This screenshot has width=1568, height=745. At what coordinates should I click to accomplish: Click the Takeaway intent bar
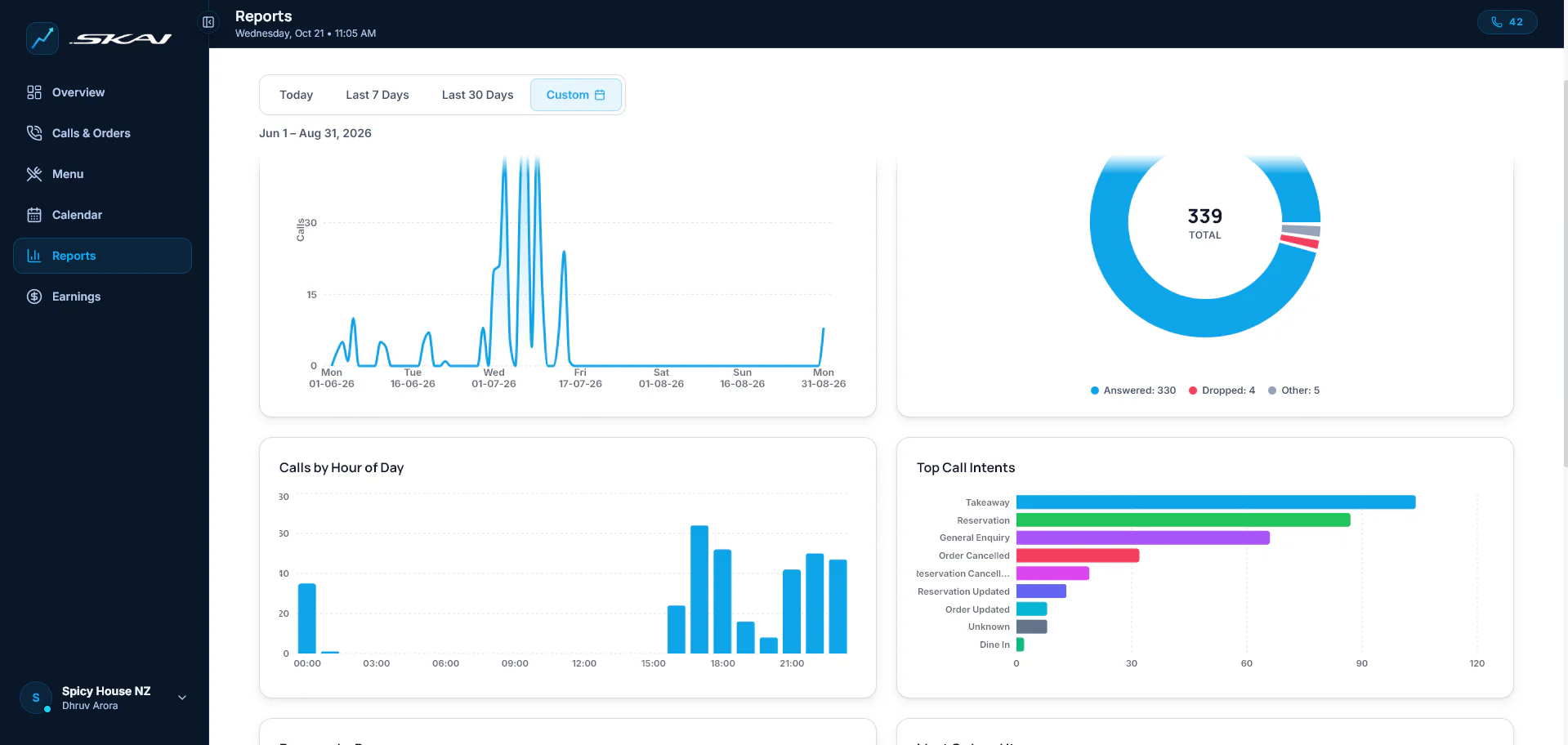point(1216,502)
